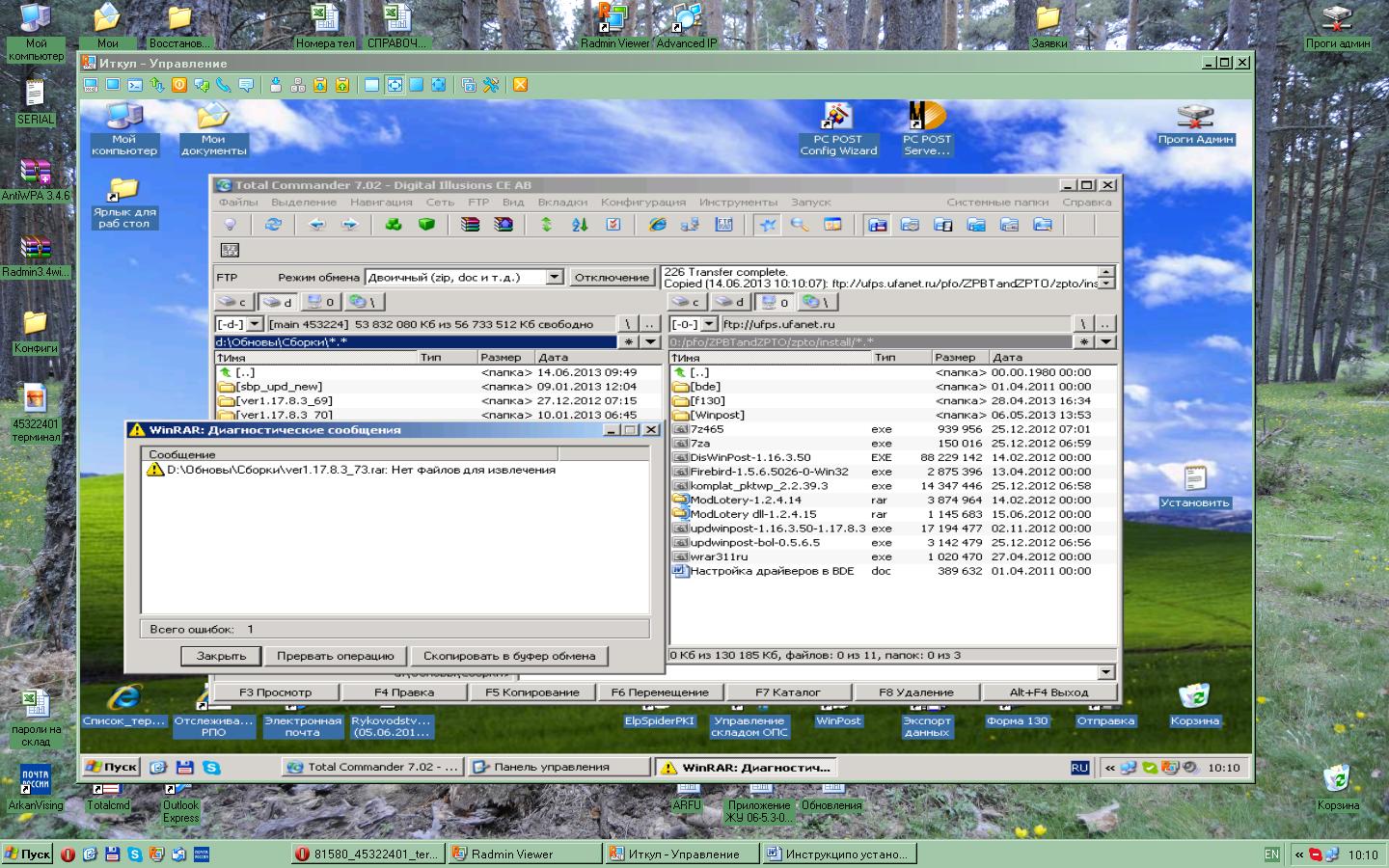
Task: Click the Radmin Telnet console toolbar icon
Action: [x=135, y=85]
